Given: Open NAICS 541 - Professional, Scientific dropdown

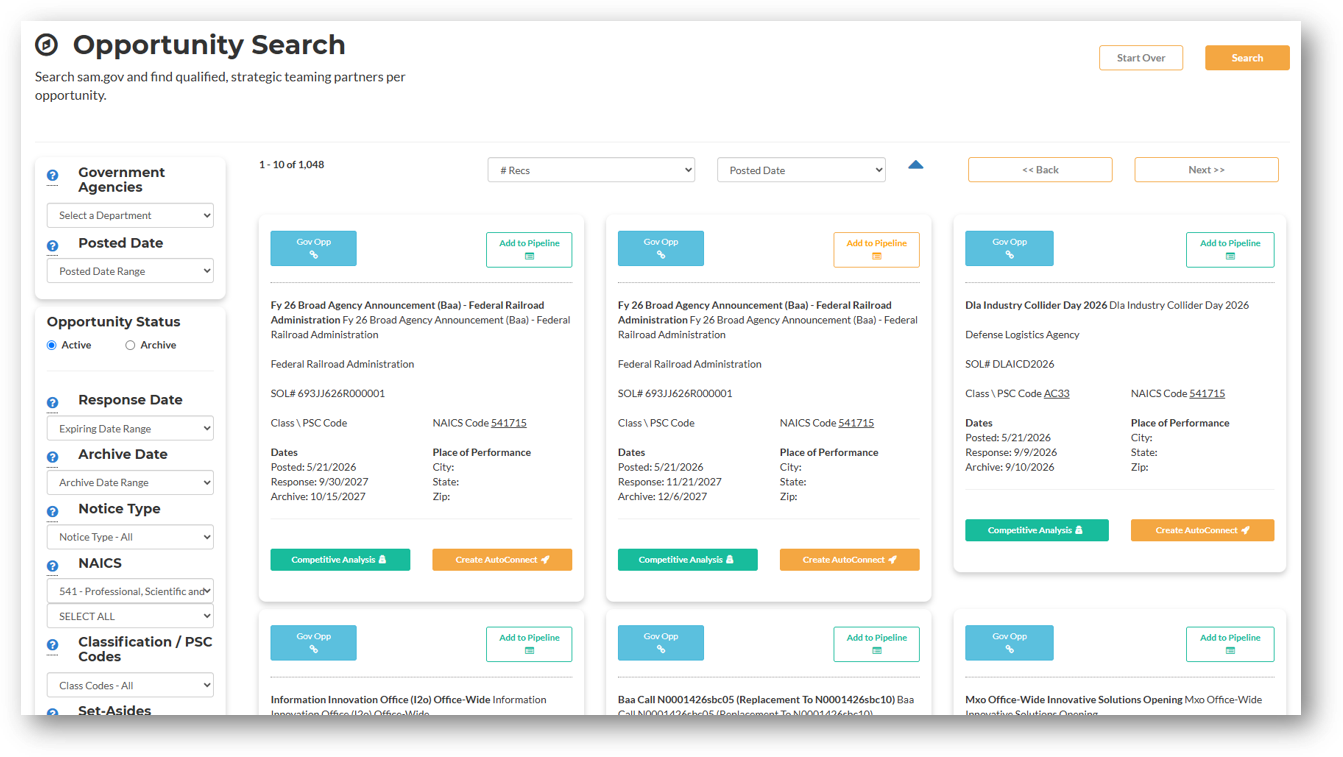Looking at the screenshot, I should coord(130,591).
